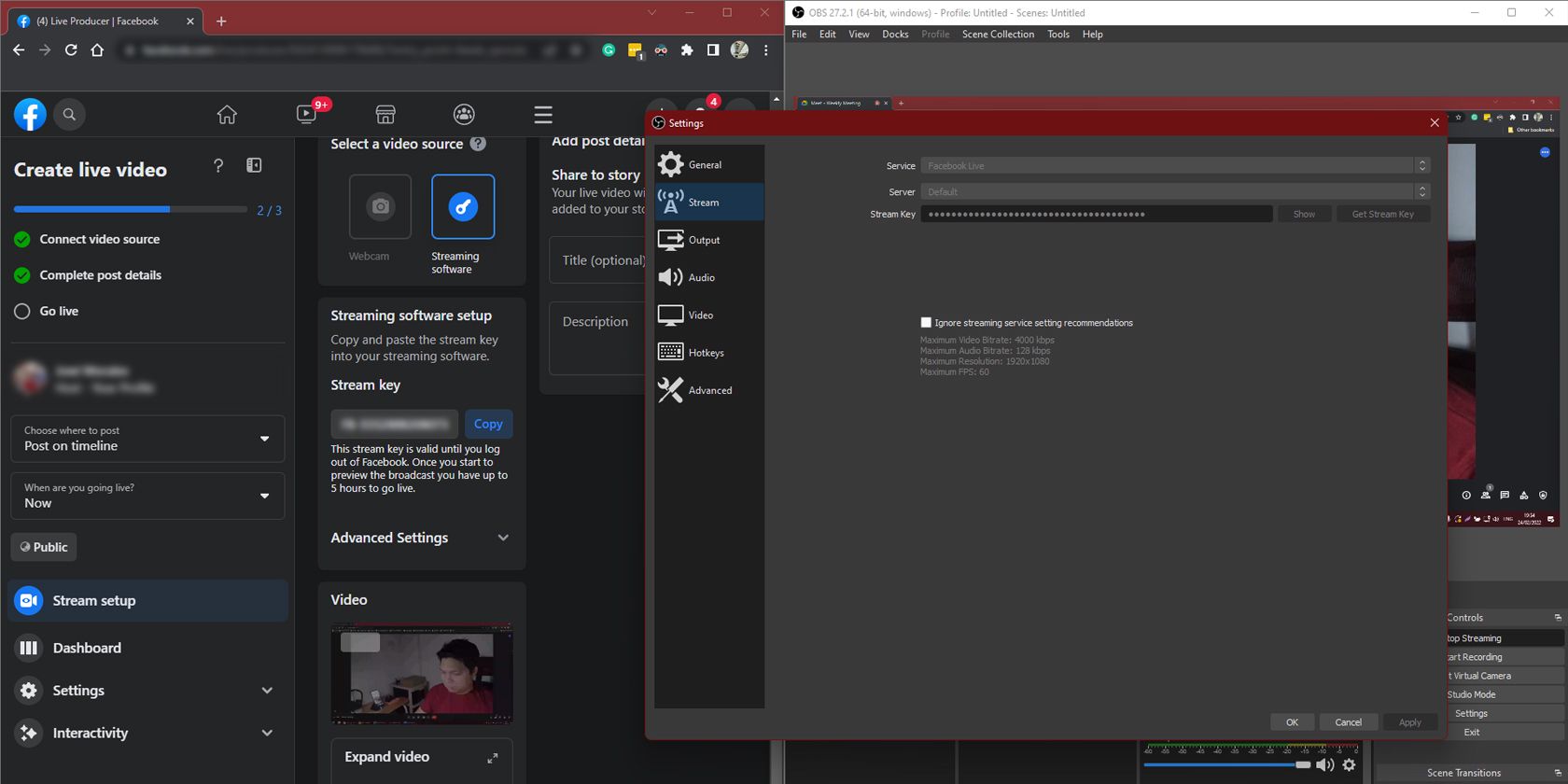Check Ignore streaming service setting recommendations
The height and width of the screenshot is (784, 1568).
pyautogui.click(x=926, y=323)
